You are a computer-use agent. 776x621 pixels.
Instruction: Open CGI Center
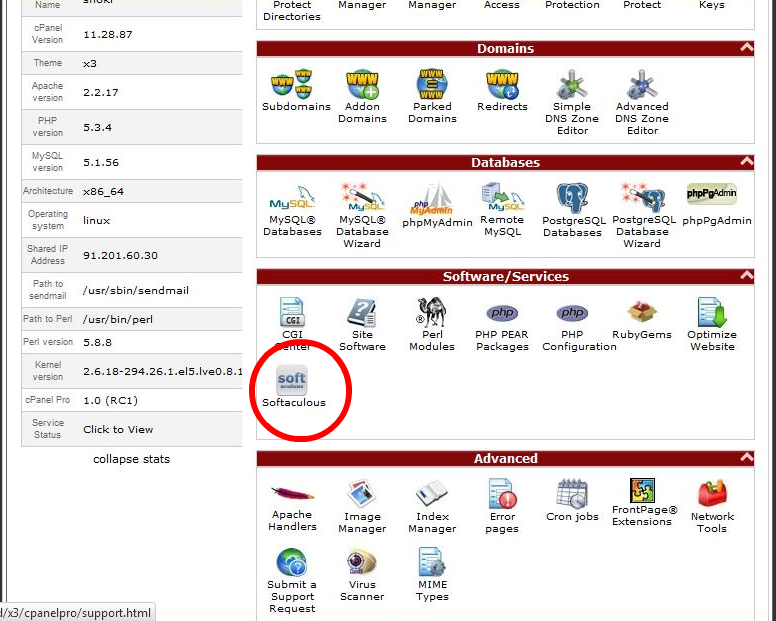tap(292, 325)
